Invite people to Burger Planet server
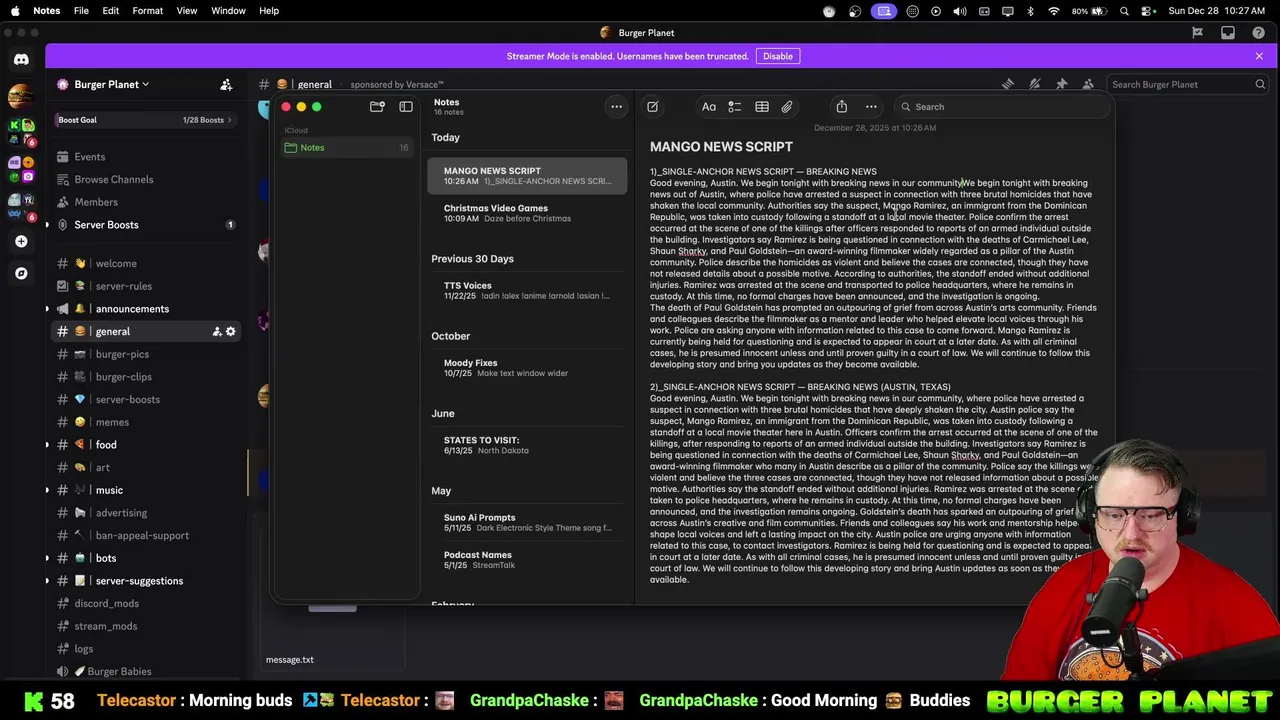Screen dimensions: 1280x720 [x=226, y=85]
